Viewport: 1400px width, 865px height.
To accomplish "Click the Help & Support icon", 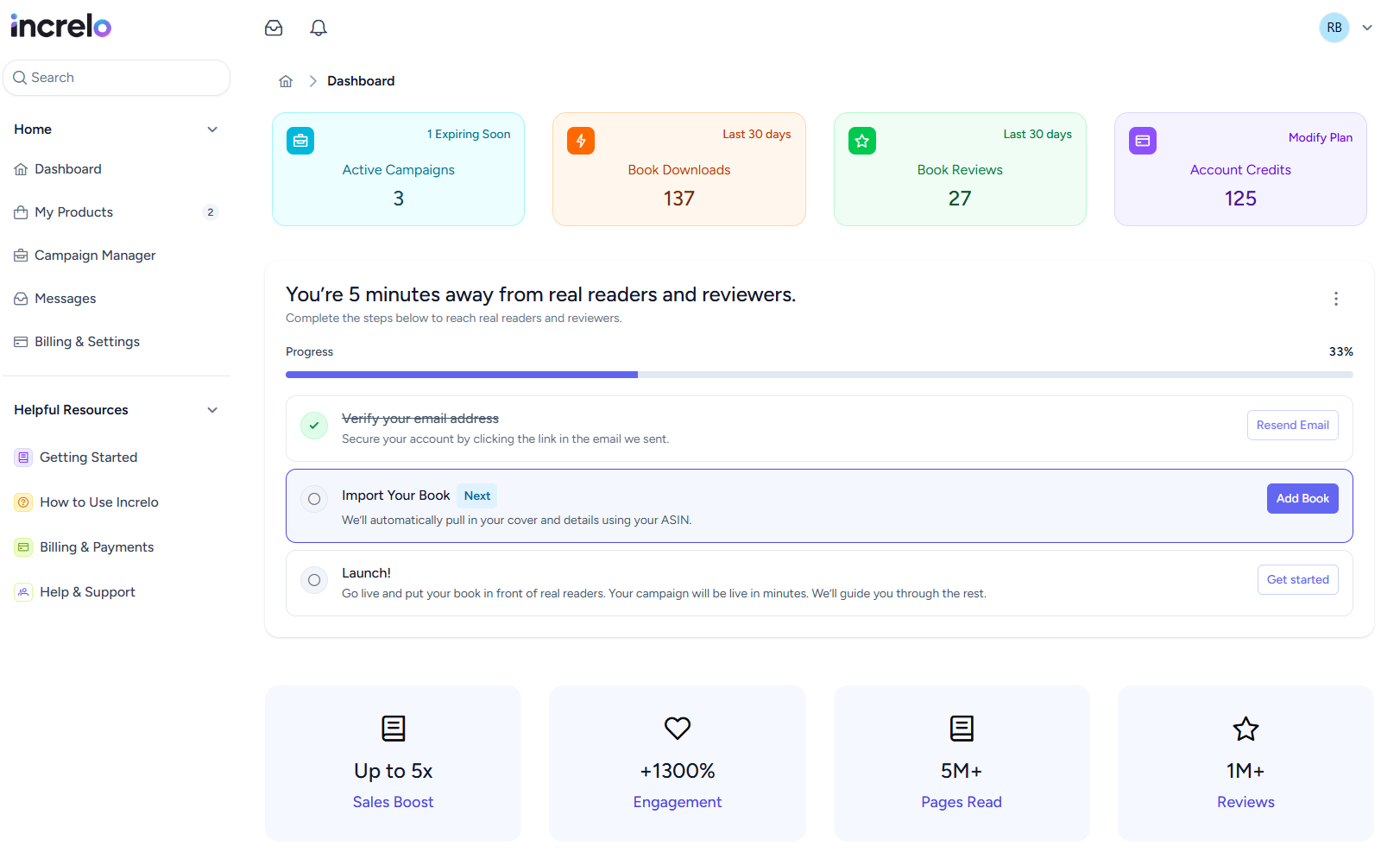I will 22,591.
